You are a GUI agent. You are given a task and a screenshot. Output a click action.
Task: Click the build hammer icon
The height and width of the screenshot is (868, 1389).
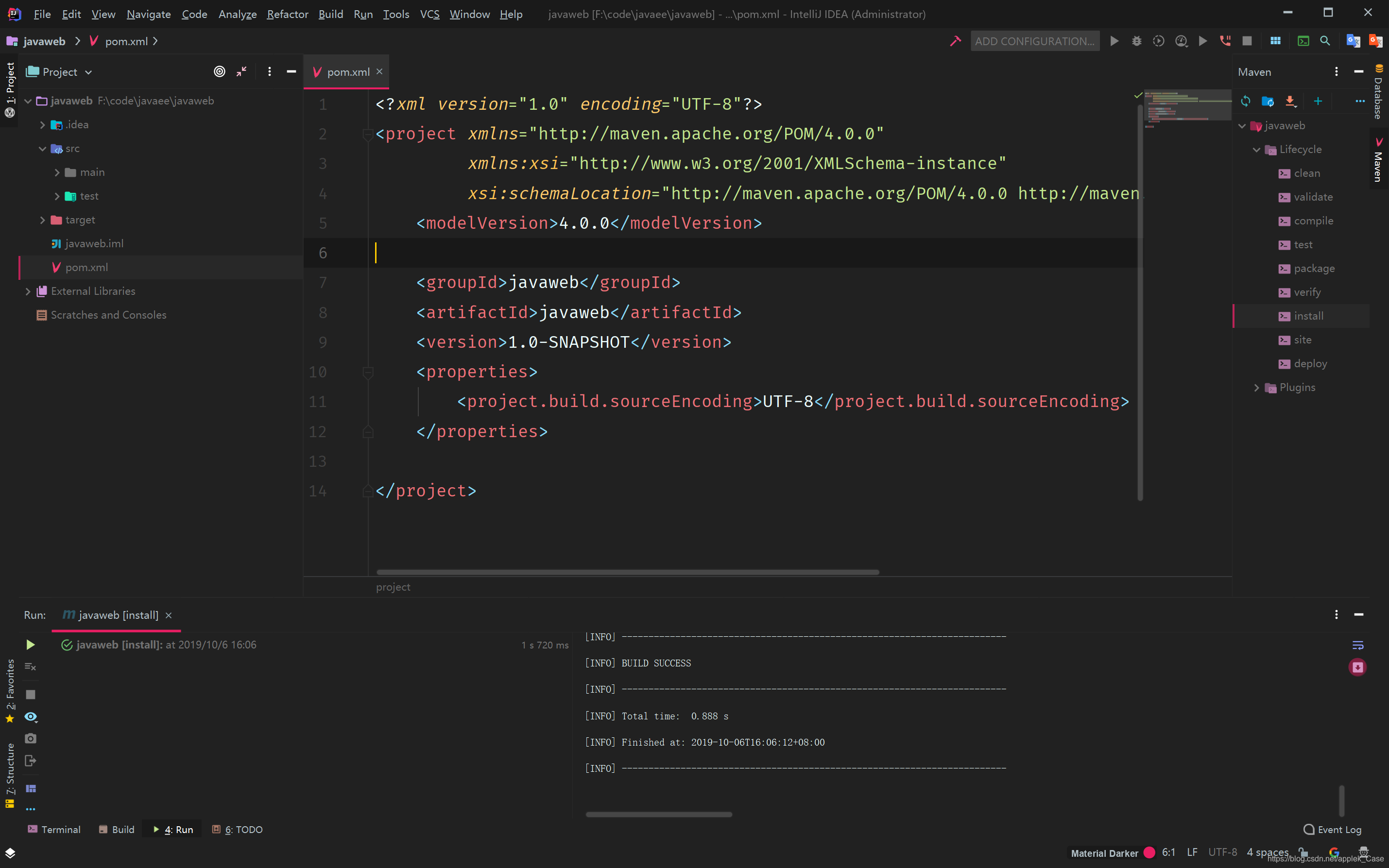click(x=955, y=41)
